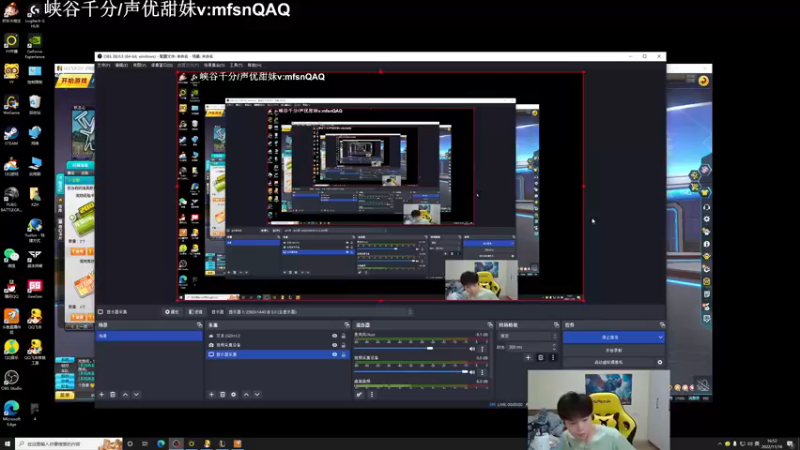The height and width of the screenshot is (450, 800).
Task: Open advanced audio properties gear in mixer
Action: tap(359, 394)
